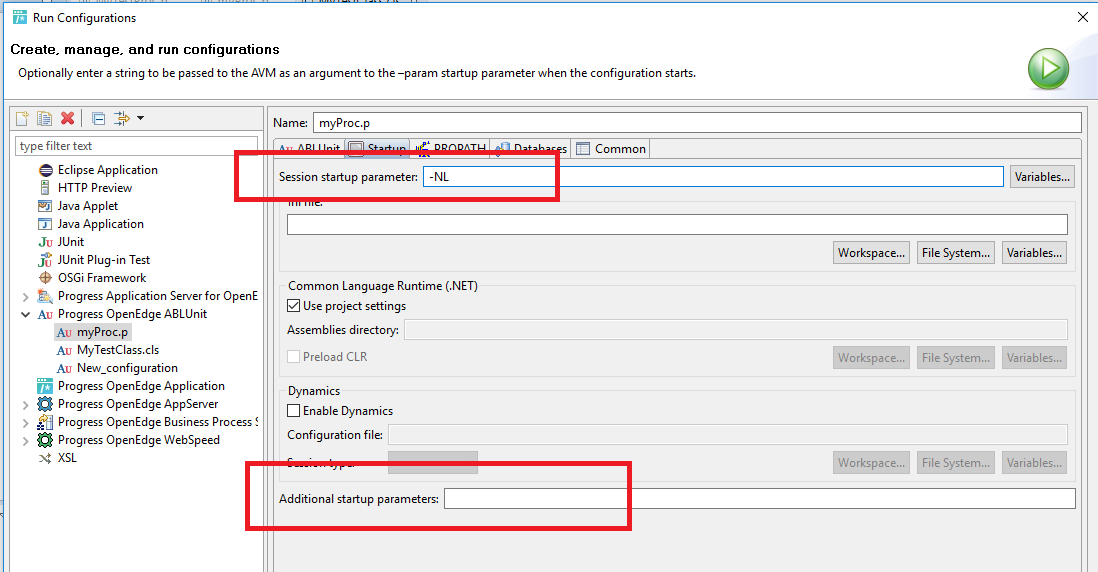Viewport: 1098px width, 572px height.
Task: Click the green Run icon at top right
Action: pos(1048,69)
